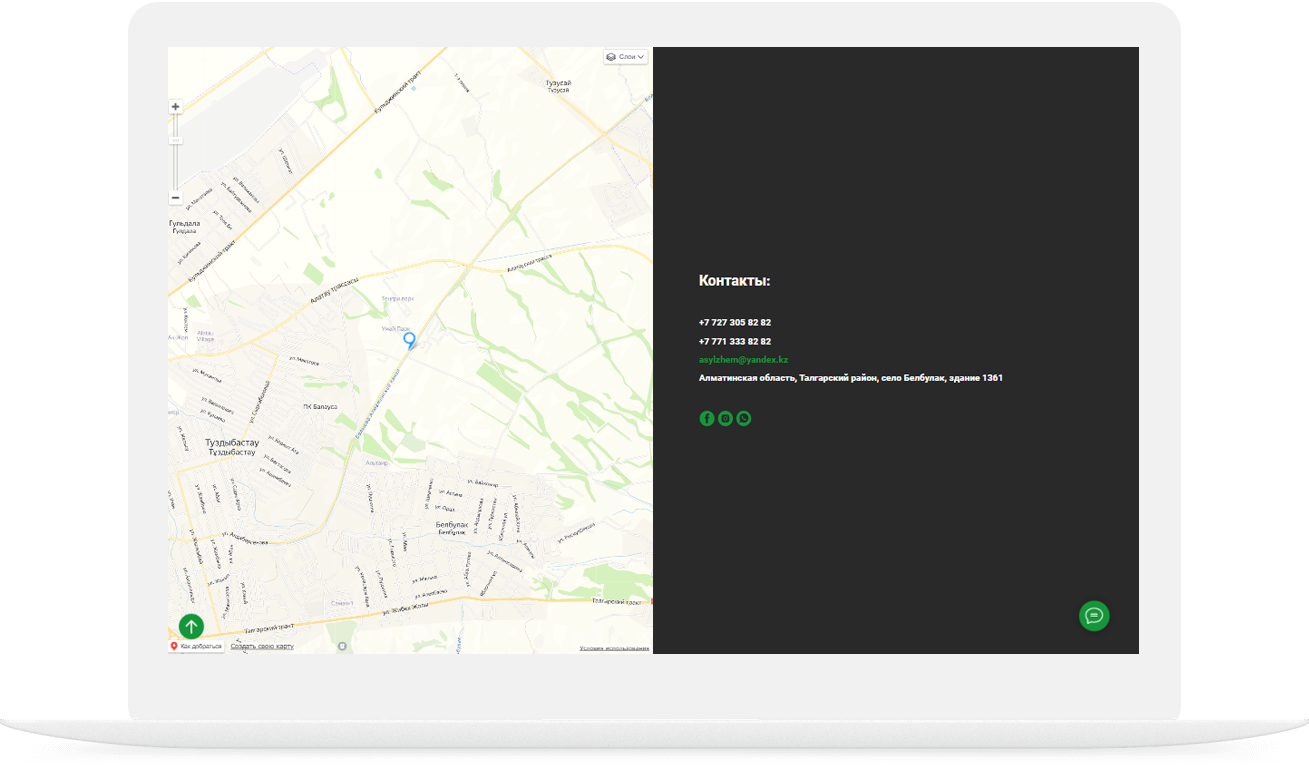Click the Контакты: heading

(x=734, y=281)
